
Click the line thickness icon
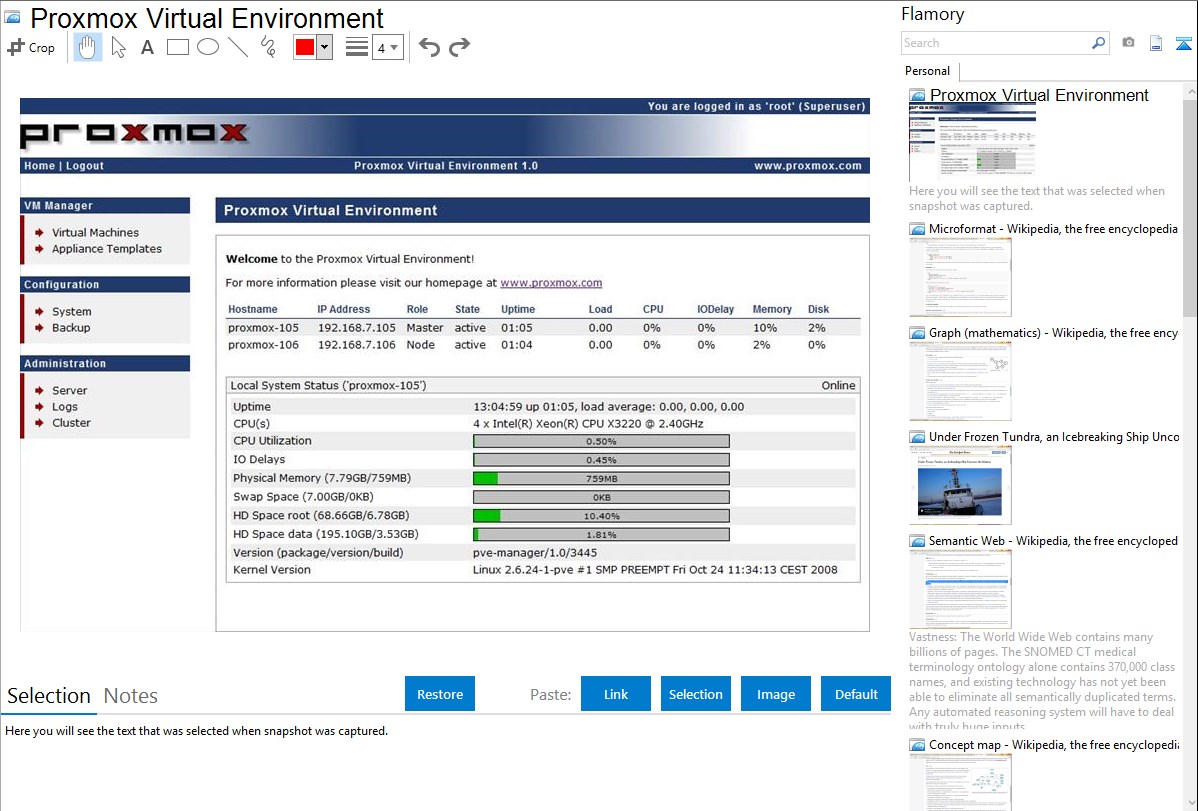coord(357,47)
